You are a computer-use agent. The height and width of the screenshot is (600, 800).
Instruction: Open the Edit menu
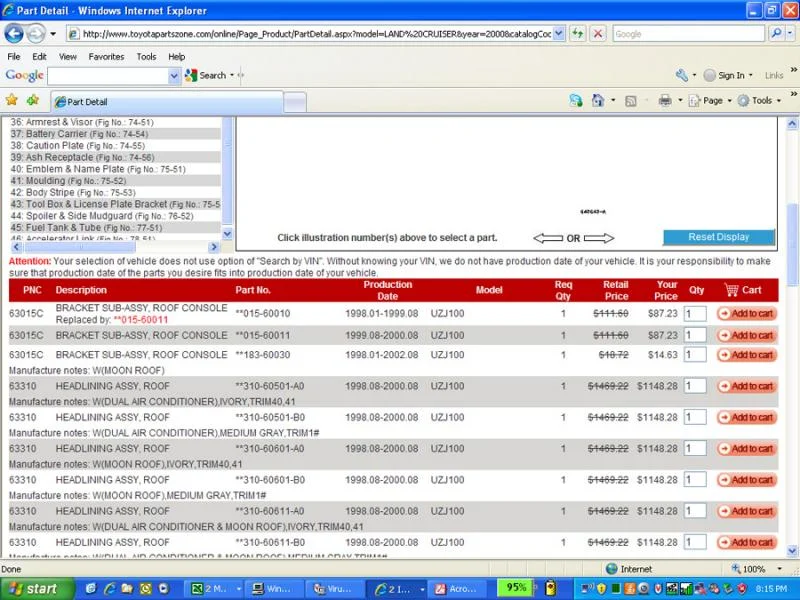(x=39, y=57)
